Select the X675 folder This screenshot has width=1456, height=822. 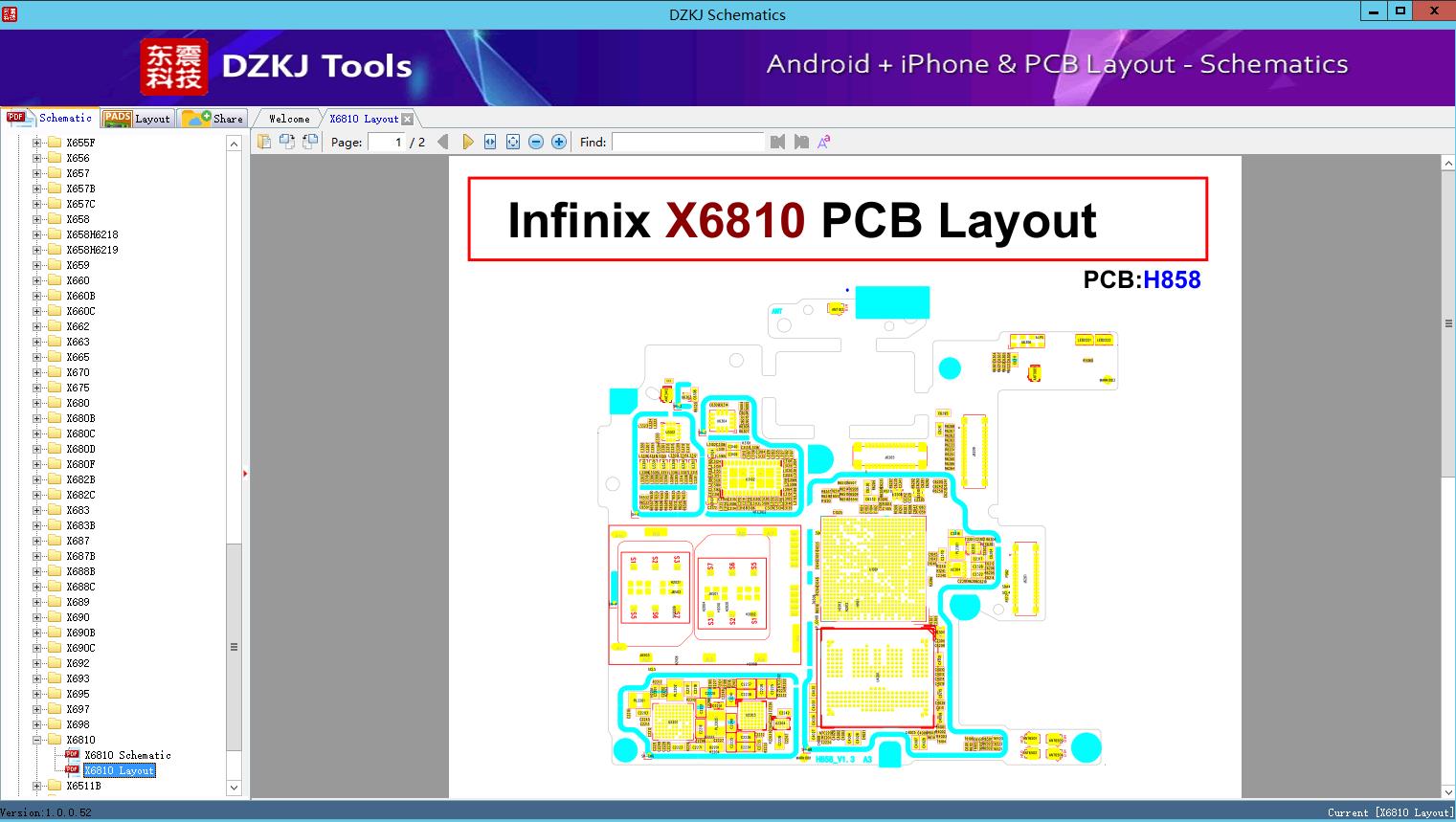pyautogui.click(x=78, y=388)
